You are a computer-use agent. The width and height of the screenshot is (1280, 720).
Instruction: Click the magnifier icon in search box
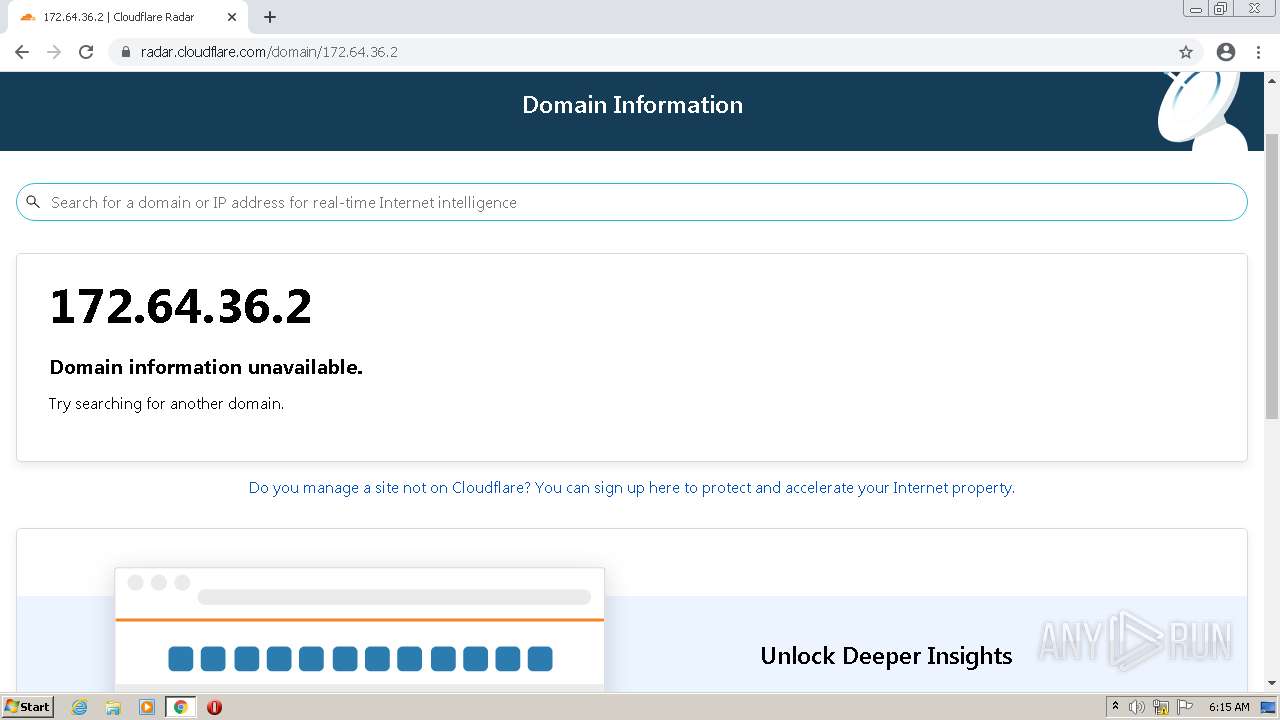tap(33, 202)
